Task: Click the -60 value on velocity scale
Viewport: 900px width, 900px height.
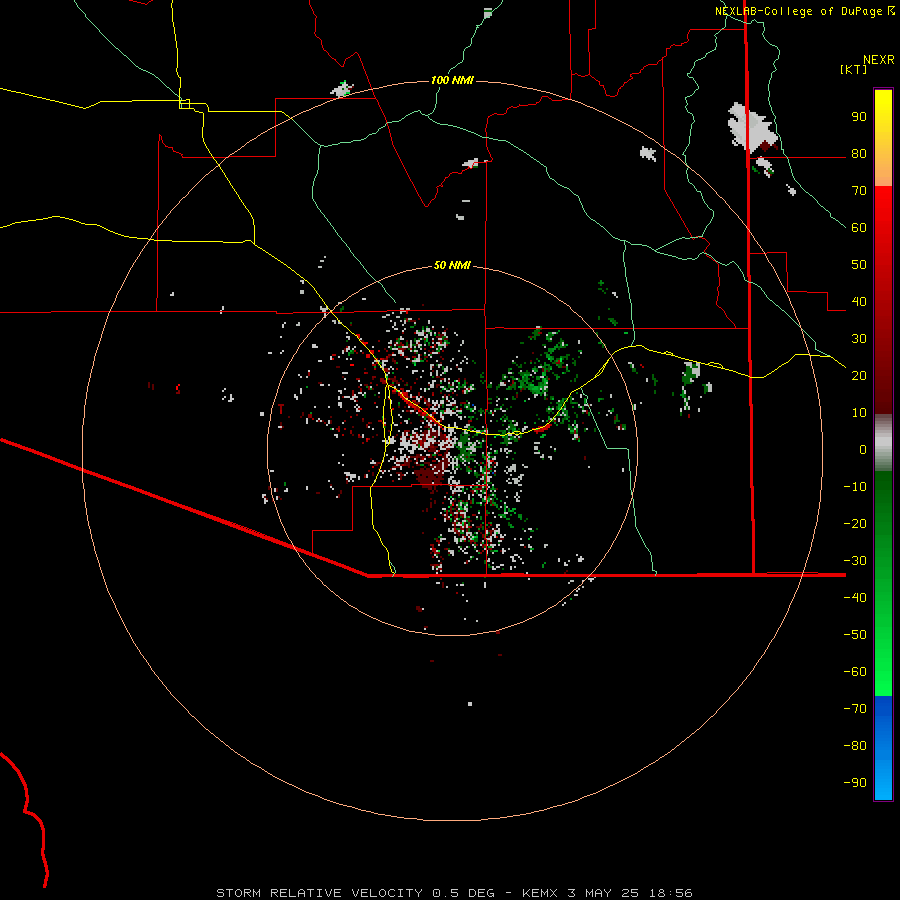Action: [855, 672]
